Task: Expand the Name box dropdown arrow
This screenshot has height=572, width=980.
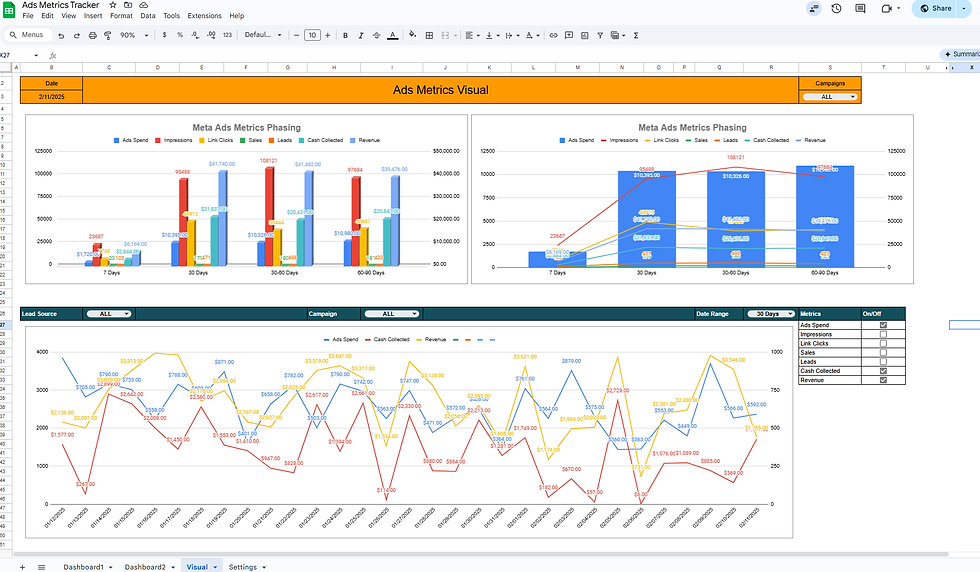Action: coord(36,56)
